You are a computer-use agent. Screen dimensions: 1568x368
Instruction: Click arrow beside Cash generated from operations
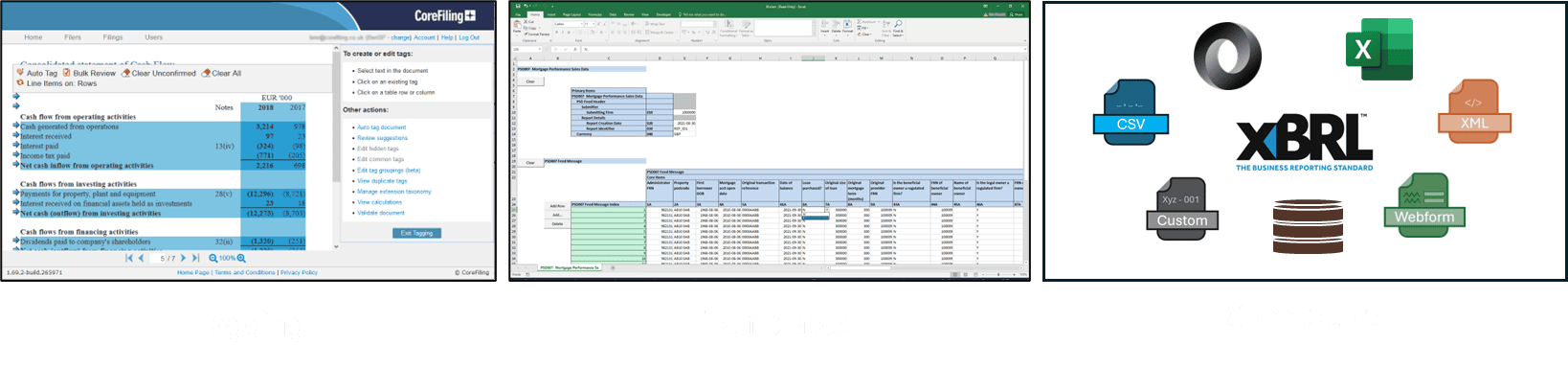click(x=16, y=126)
